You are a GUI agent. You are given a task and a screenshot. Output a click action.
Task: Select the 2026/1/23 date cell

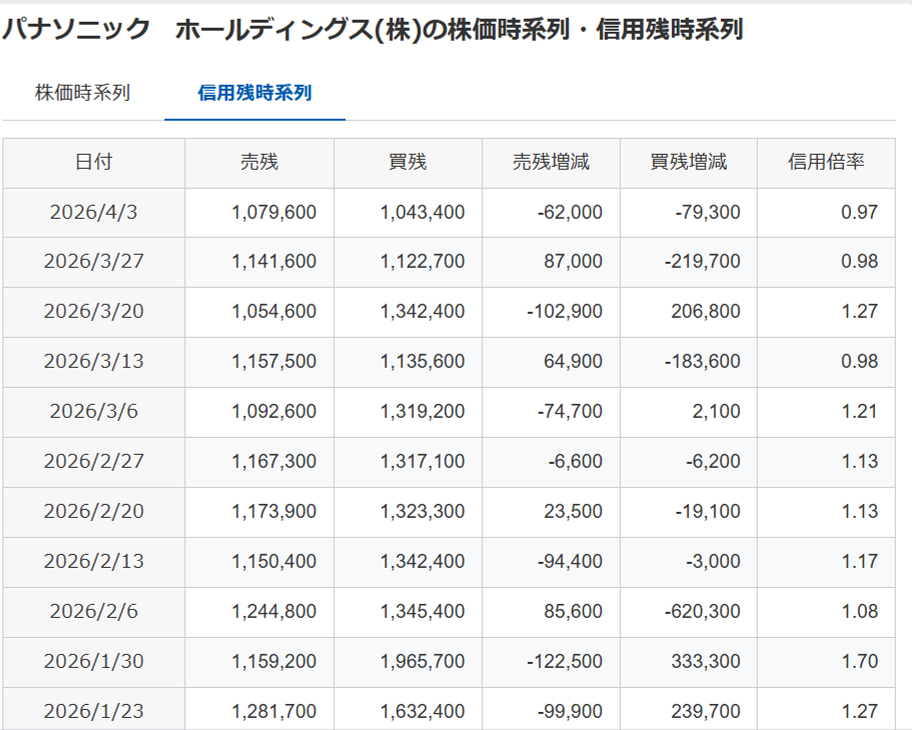tap(93, 712)
